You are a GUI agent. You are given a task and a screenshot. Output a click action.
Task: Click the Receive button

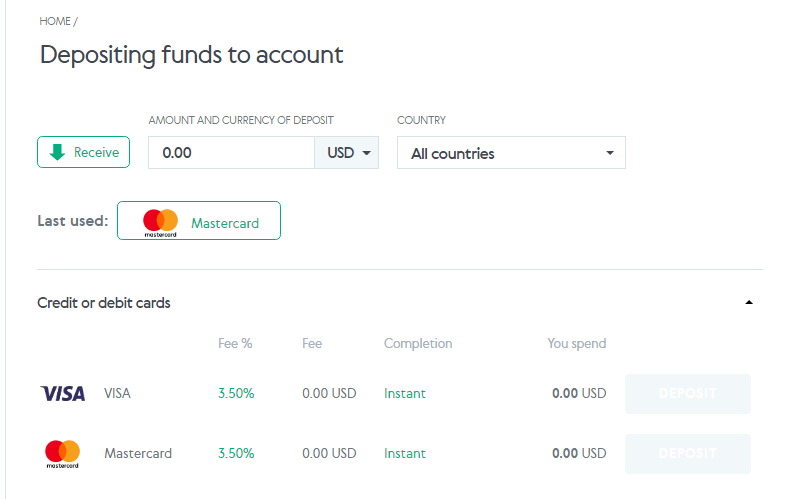83,152
